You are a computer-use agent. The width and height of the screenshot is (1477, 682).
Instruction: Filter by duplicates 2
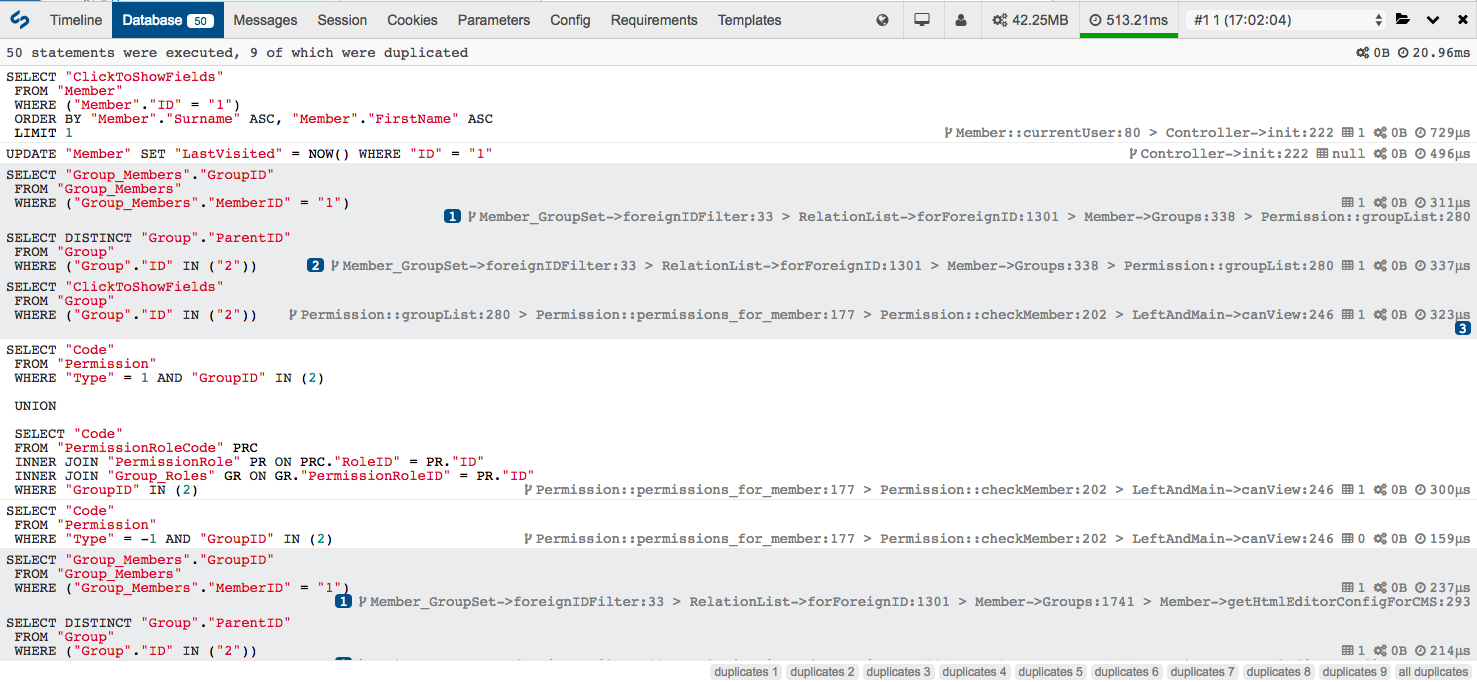coord(822,672)
